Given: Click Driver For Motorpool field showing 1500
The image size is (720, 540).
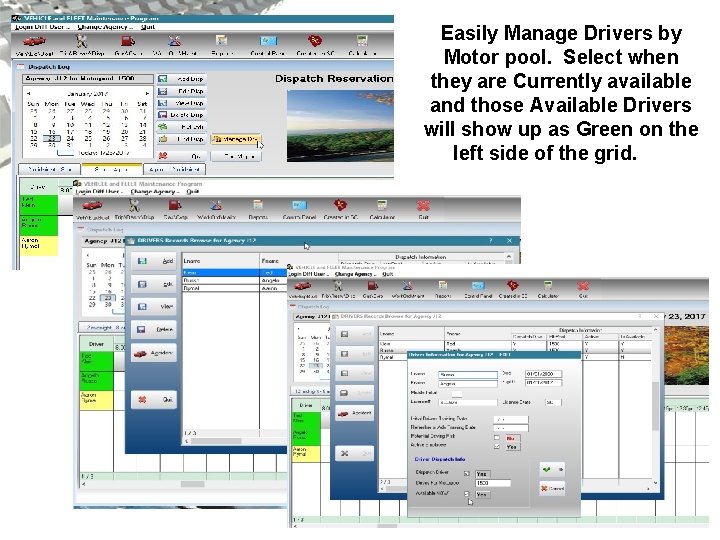Looking at the screenshot, I should pyautogui.click(x=493, y=483).
